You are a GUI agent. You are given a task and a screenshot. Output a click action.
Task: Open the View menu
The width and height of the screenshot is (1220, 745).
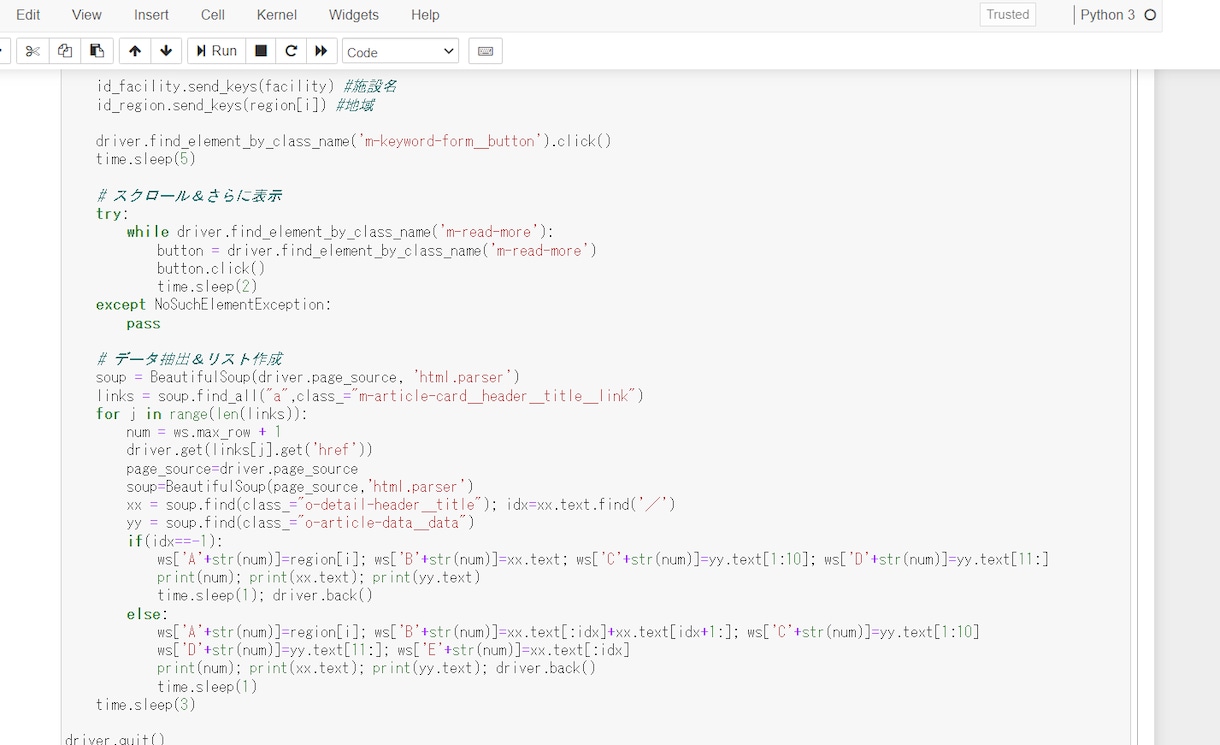tap(87, 15)
